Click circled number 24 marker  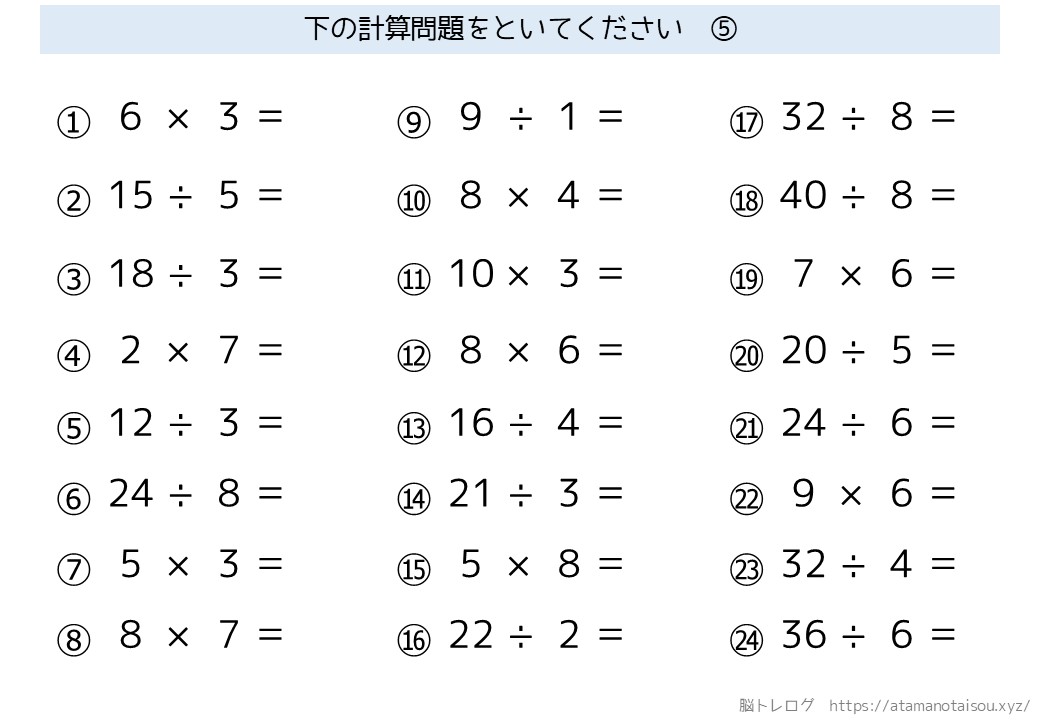coord(746,640)
